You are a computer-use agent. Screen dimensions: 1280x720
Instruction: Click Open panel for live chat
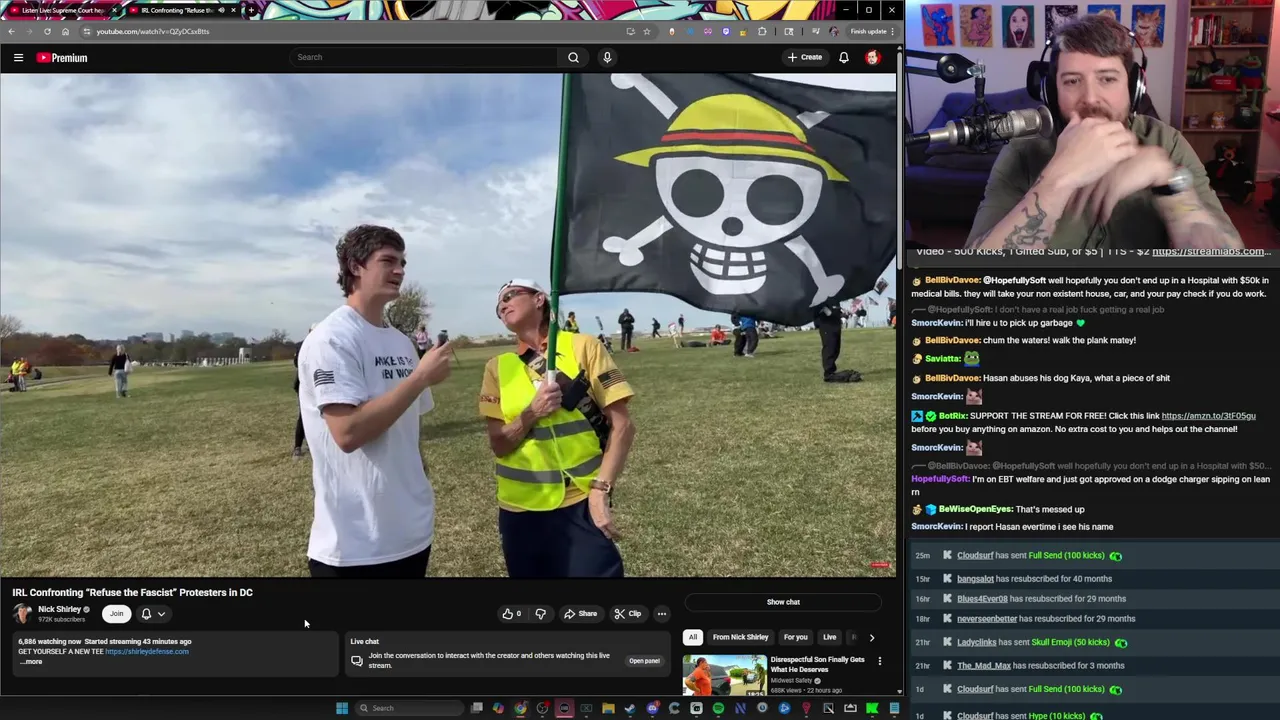point(644,661)
